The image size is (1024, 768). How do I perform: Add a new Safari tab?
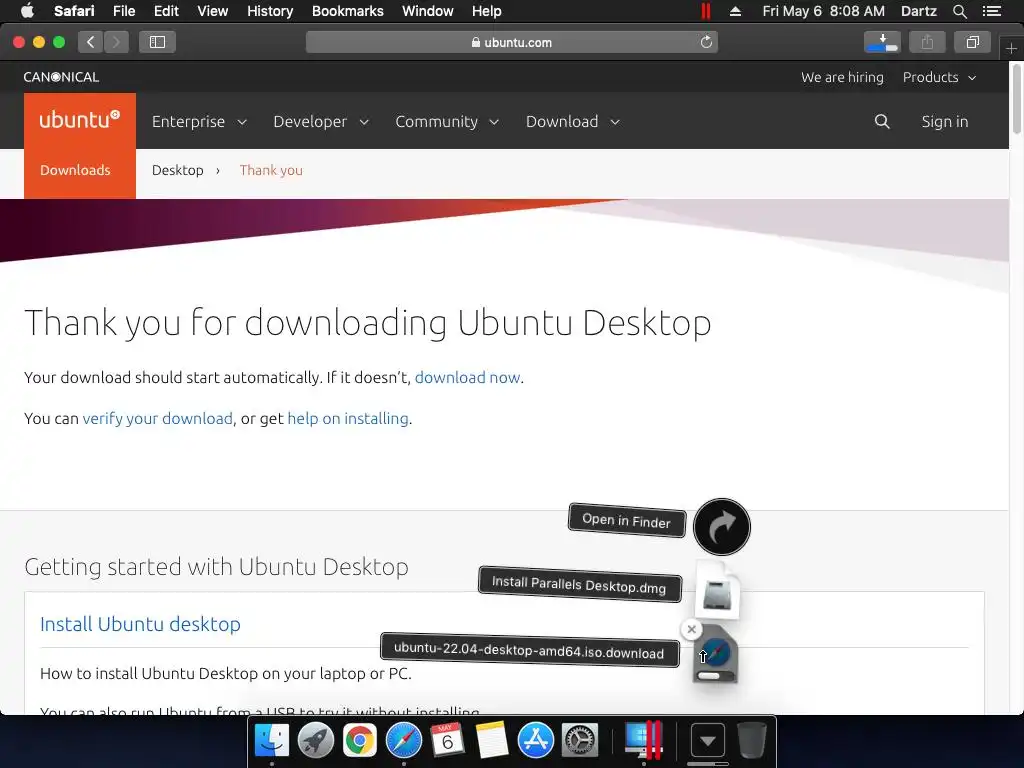click(1011, 48)
